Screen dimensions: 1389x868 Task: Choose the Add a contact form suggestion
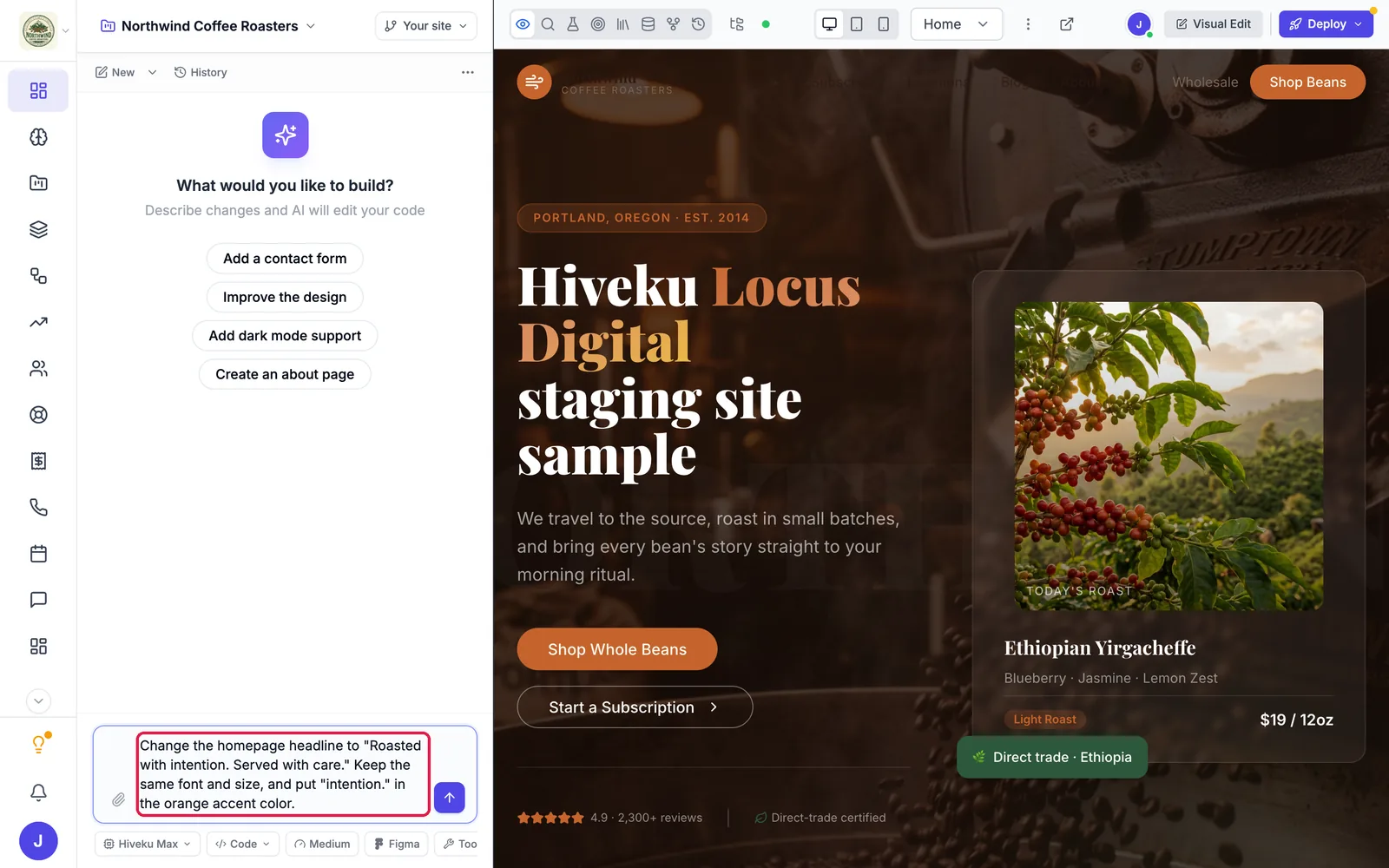pos(285,259)
